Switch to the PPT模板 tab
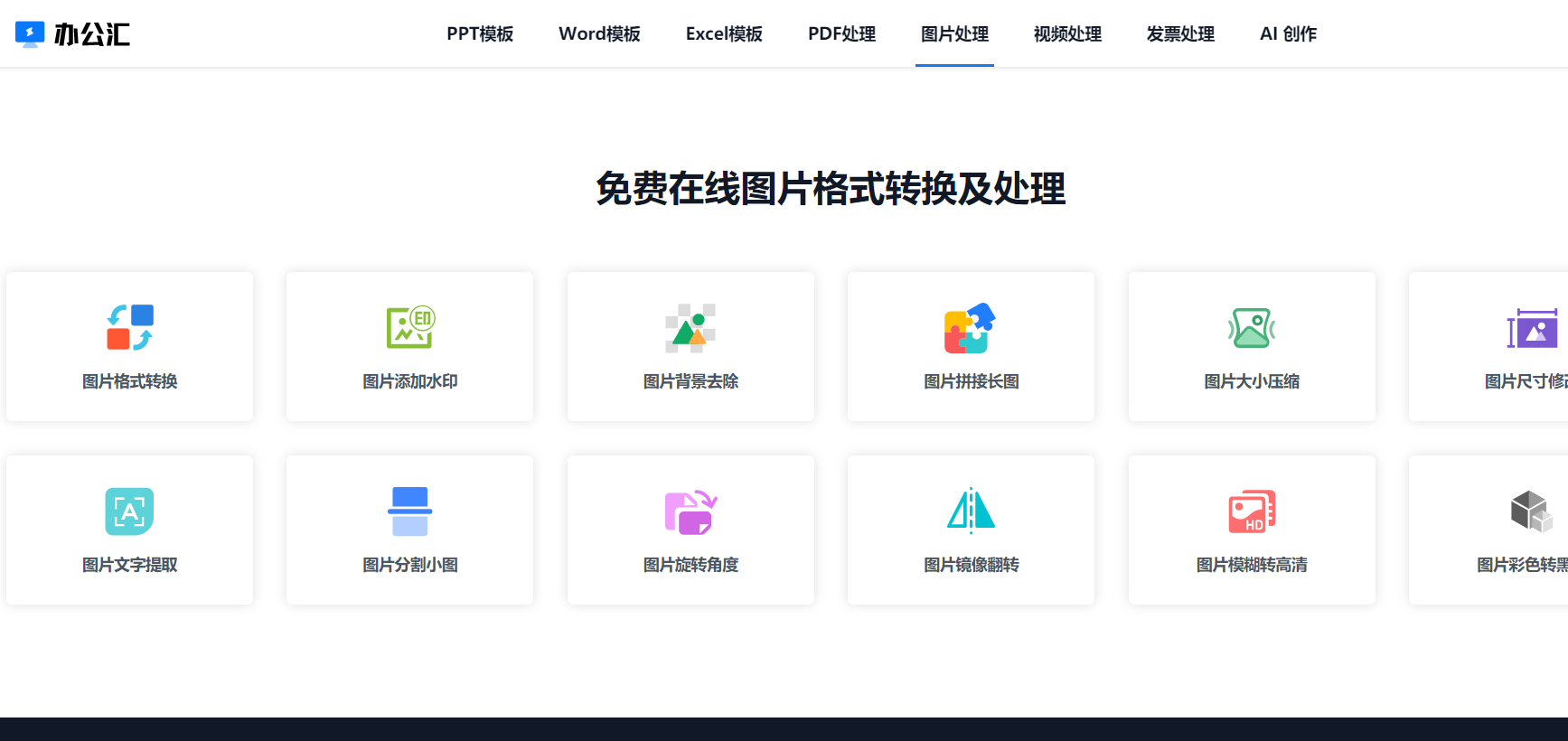This screenshot has height=741, width=1568. click(480, 34)
